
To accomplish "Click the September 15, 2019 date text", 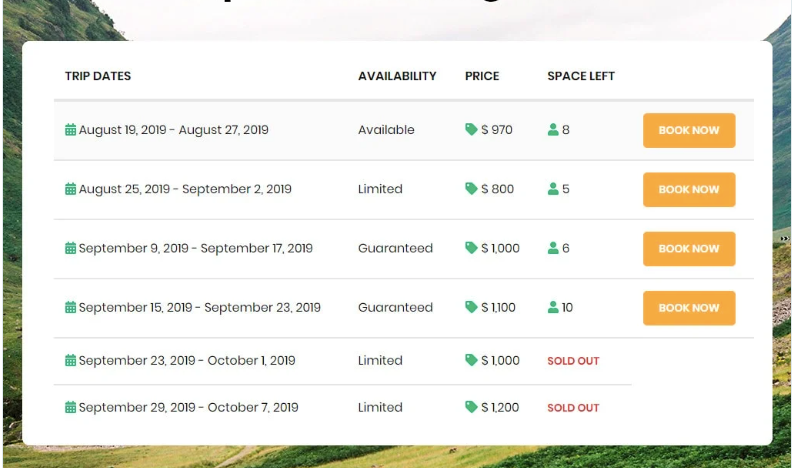I will (135, 307).
